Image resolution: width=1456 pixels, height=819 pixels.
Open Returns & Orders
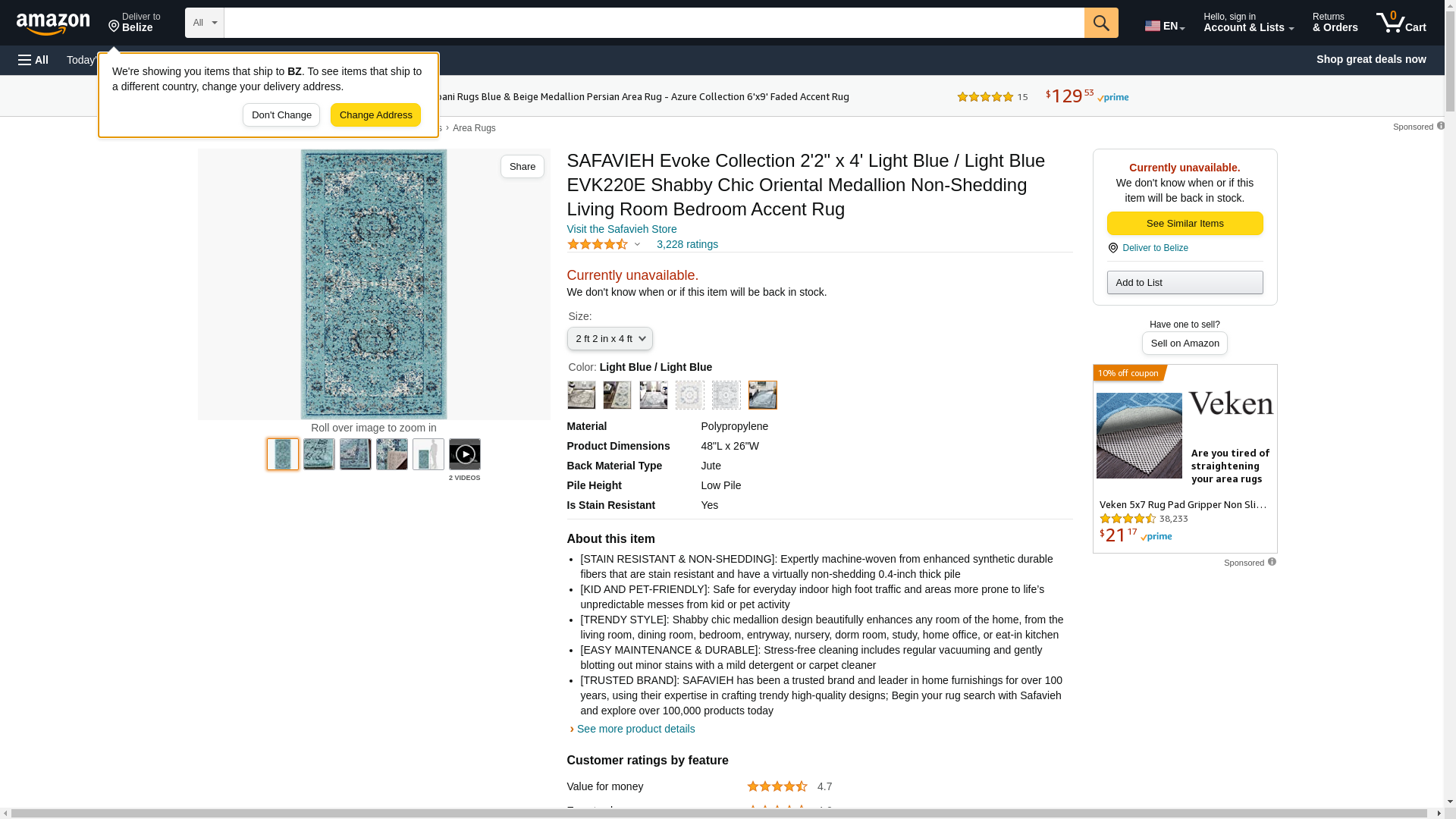click(x=1335, y=23)
